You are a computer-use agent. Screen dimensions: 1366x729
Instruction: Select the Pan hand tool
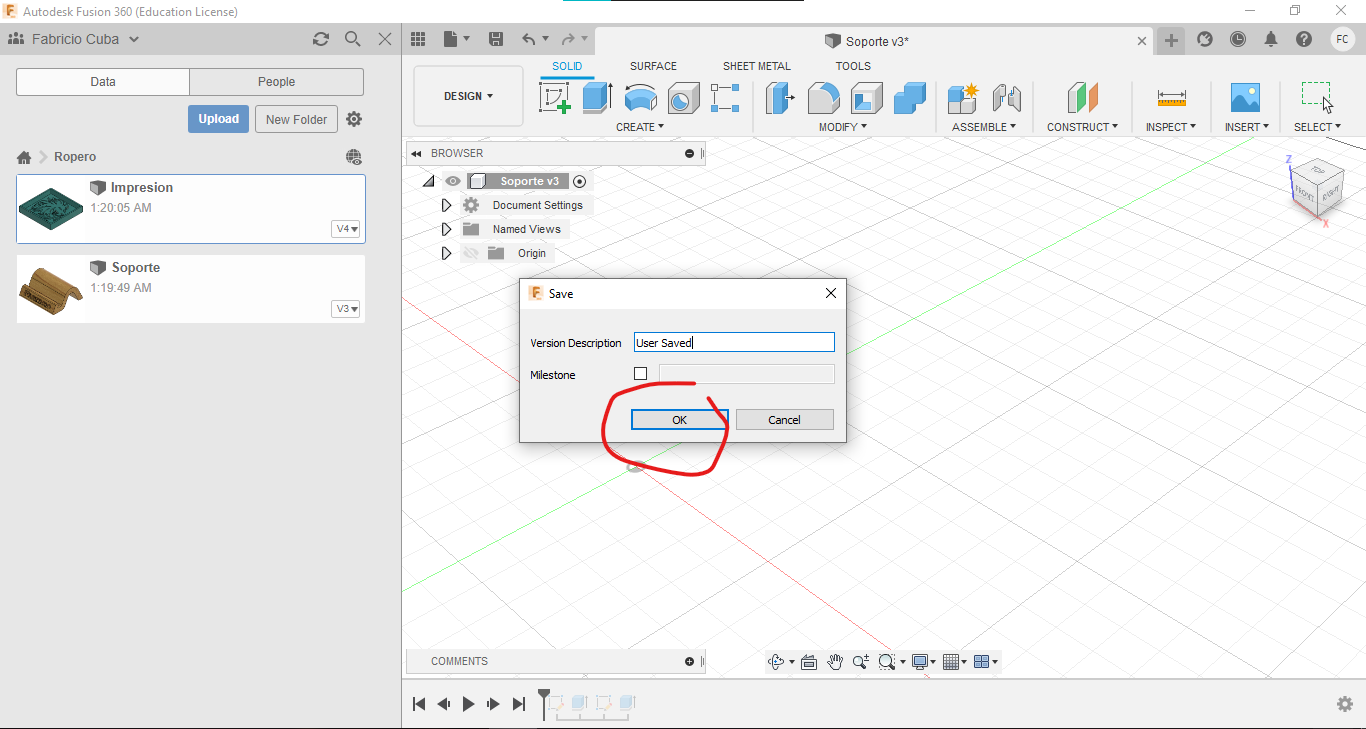(x=835, y=661)
